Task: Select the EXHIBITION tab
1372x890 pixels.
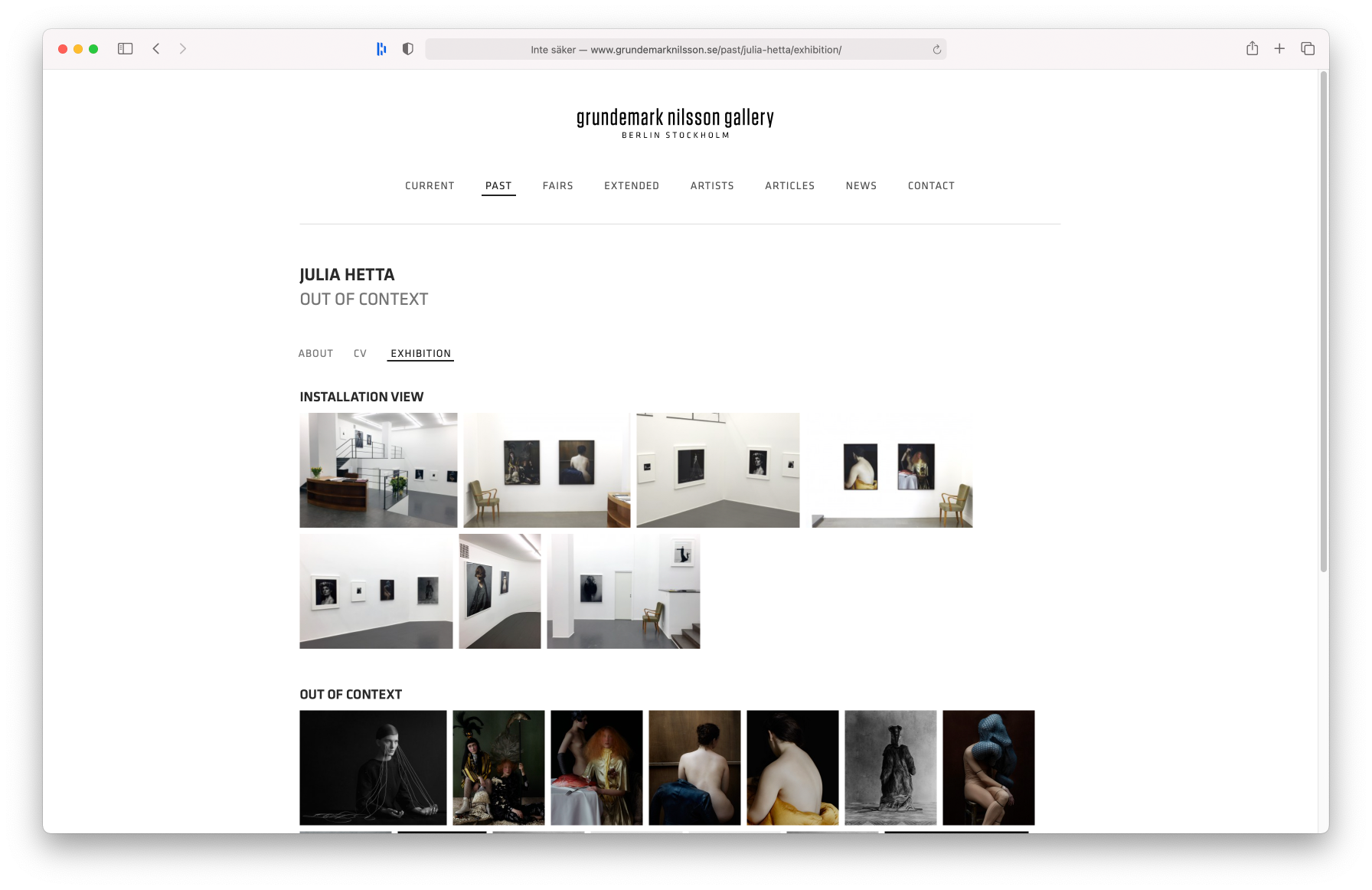Action: pos(420,354)
